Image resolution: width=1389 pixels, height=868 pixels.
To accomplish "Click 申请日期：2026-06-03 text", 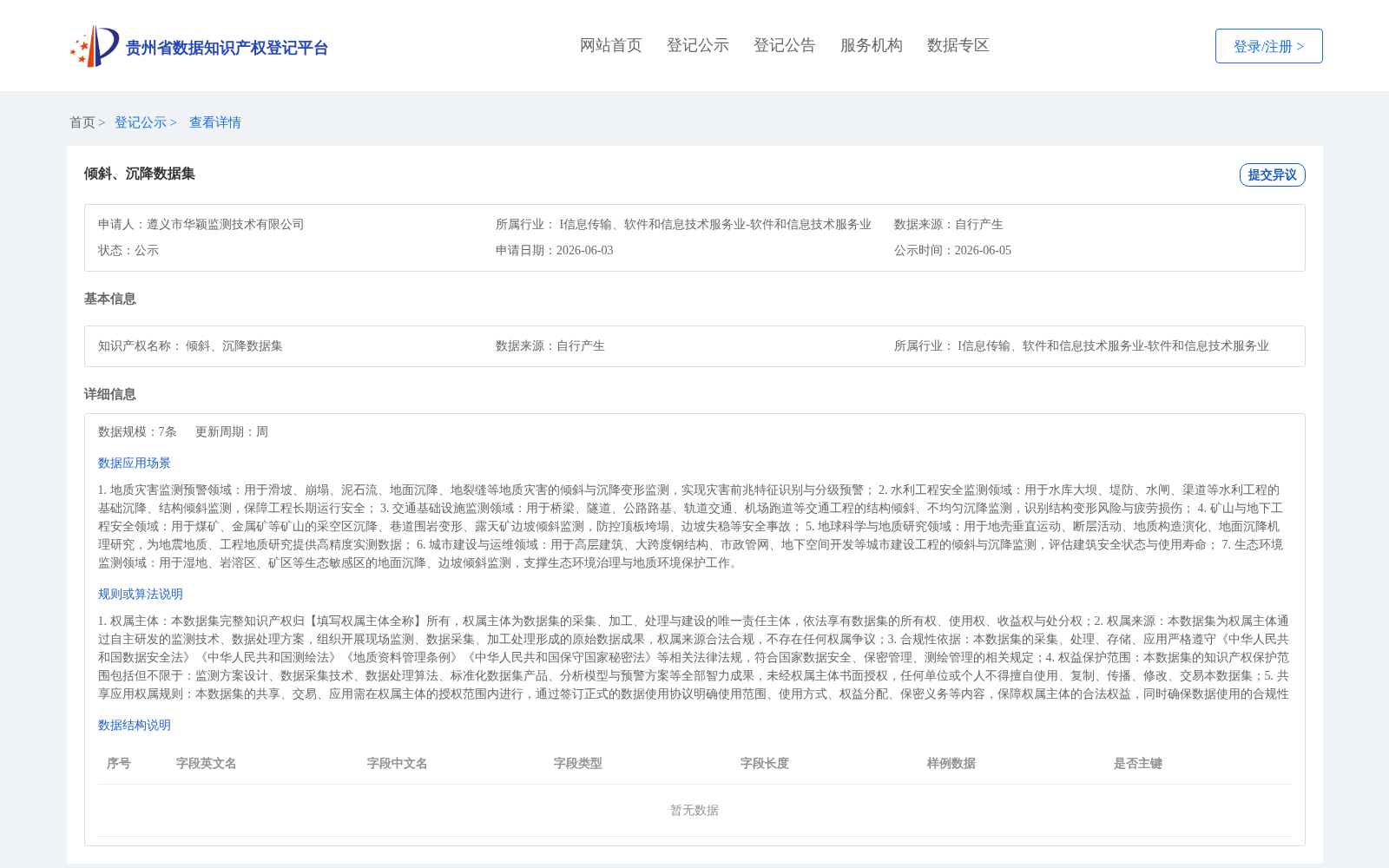I will (555, 250).
